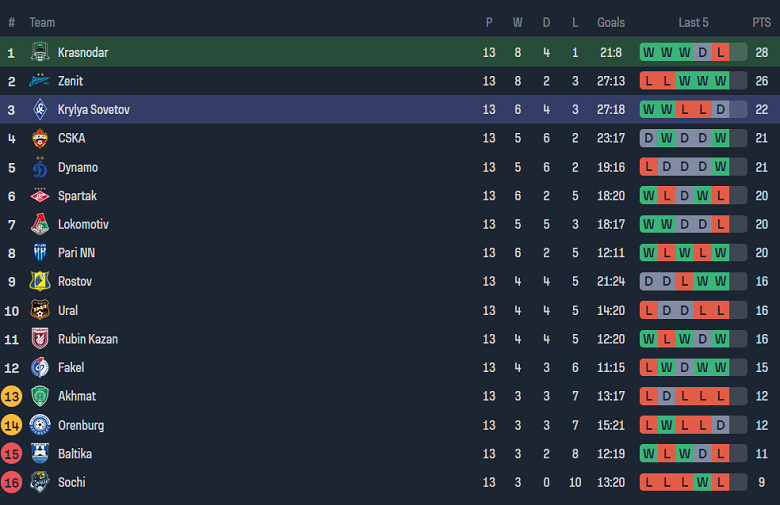This screenshot has width=780, height=505.
Task: Open the Pari NN team link
Action: 77,253
